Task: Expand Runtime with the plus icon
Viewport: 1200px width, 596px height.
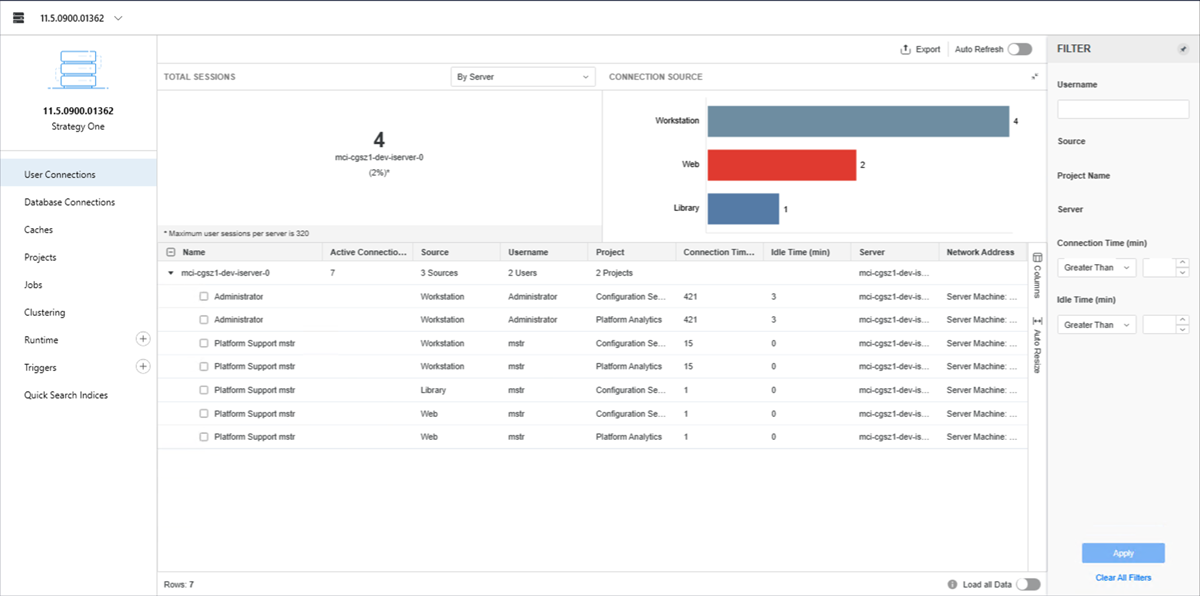Action: click(143, 340)
